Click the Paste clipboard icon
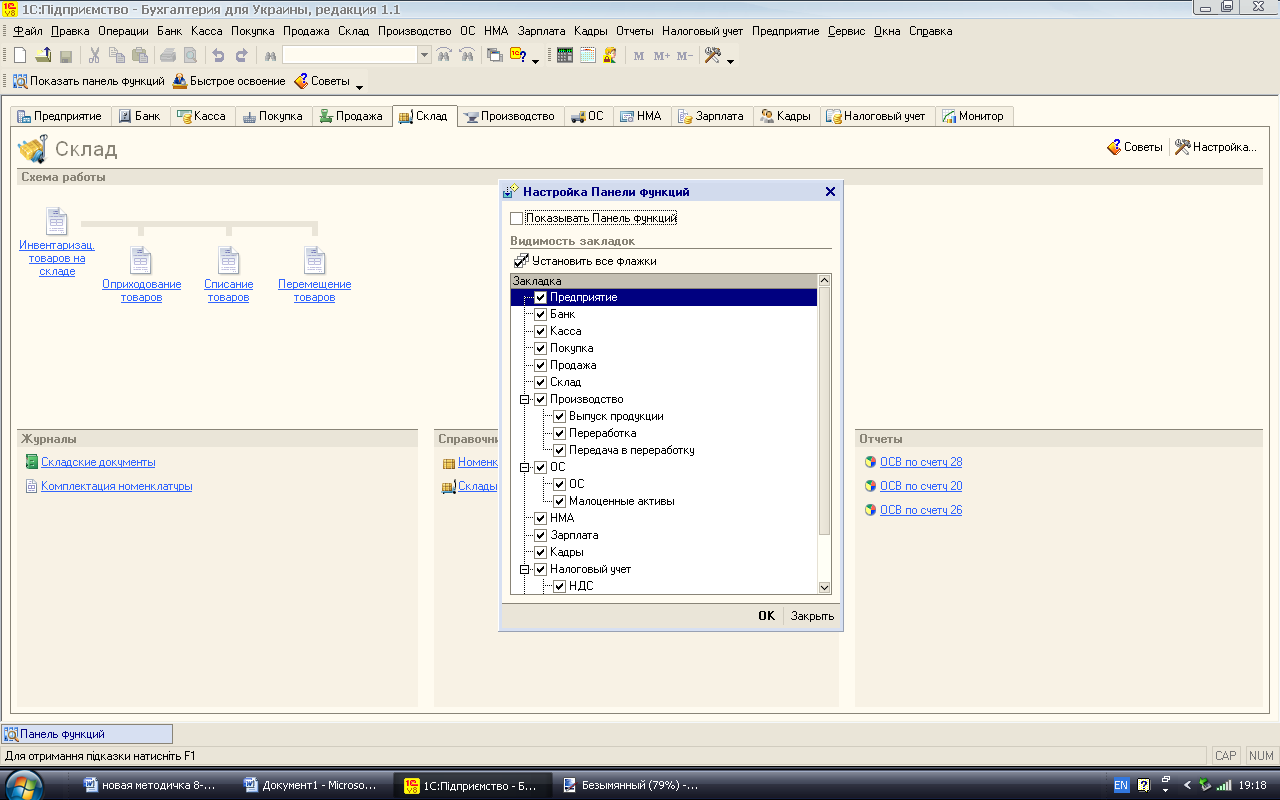Screen dimensions: 1280x800 140,56
